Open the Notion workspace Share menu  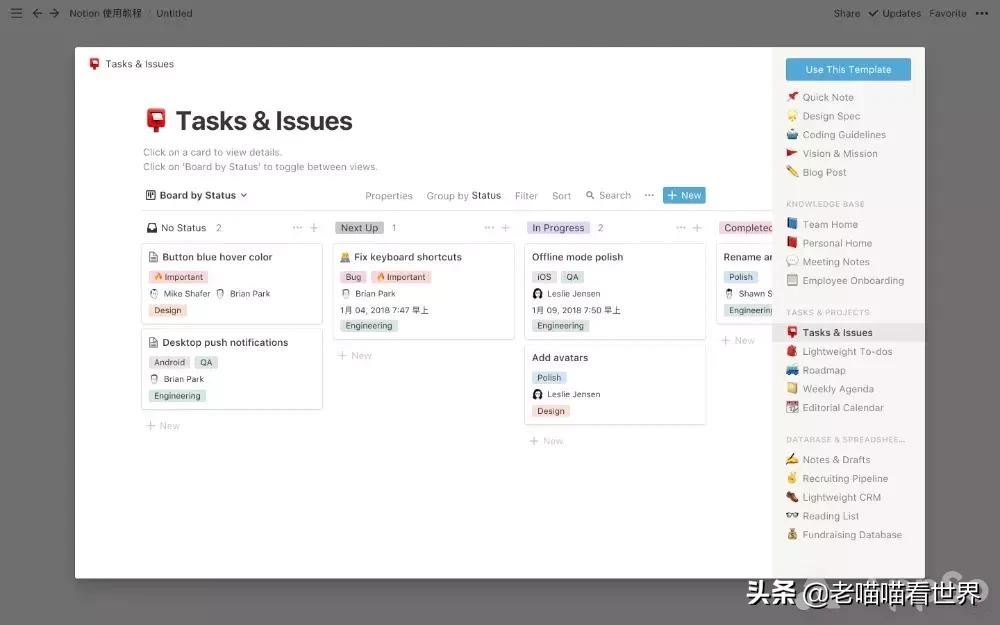click(846, 13)
